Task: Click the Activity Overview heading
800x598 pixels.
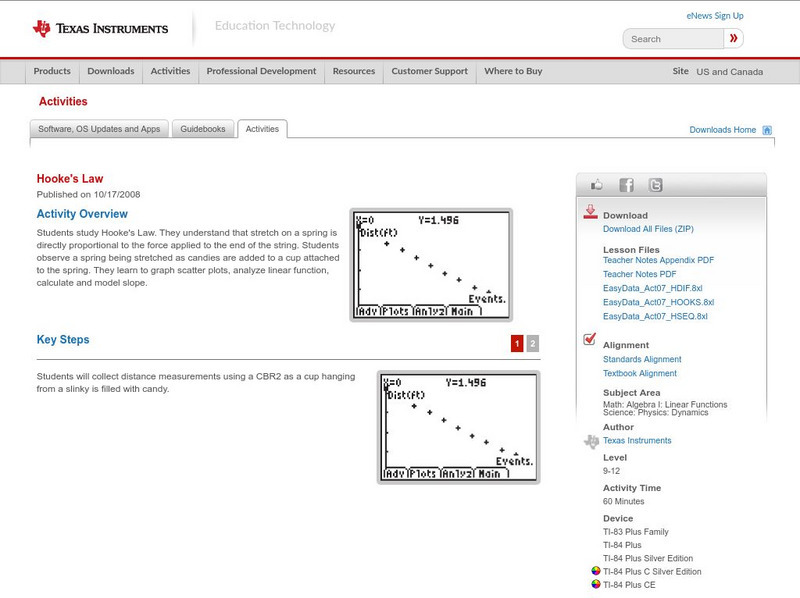Action: point(82,214)
